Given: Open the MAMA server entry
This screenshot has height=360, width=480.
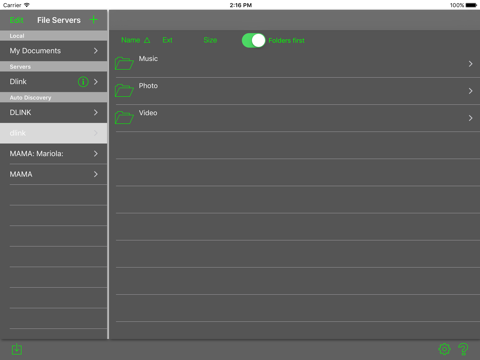Looking at the screenshot, I should 53,174.
